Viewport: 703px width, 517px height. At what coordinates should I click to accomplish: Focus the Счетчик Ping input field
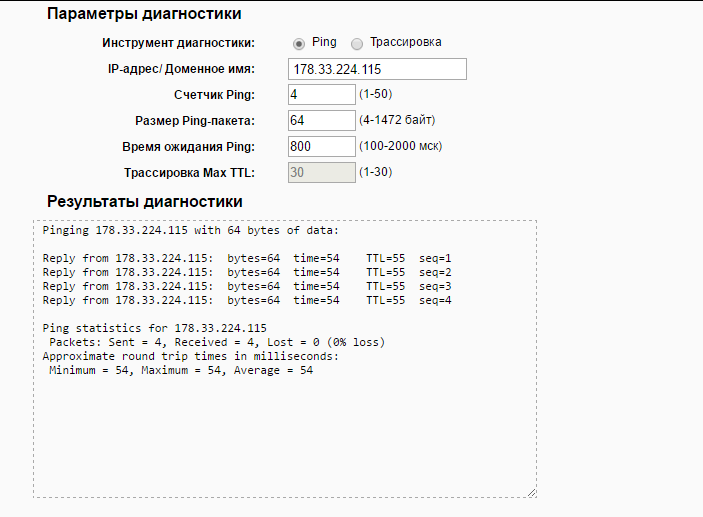[x=320, y=95]
